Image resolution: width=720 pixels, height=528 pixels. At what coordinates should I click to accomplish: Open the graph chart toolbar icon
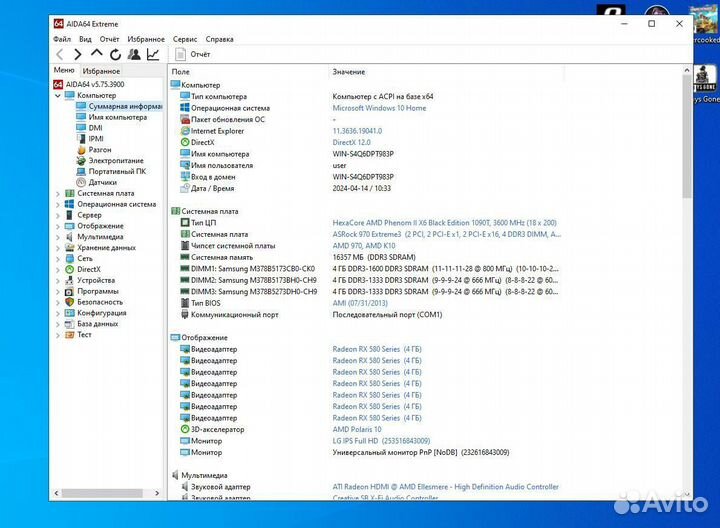coord(153,54)
